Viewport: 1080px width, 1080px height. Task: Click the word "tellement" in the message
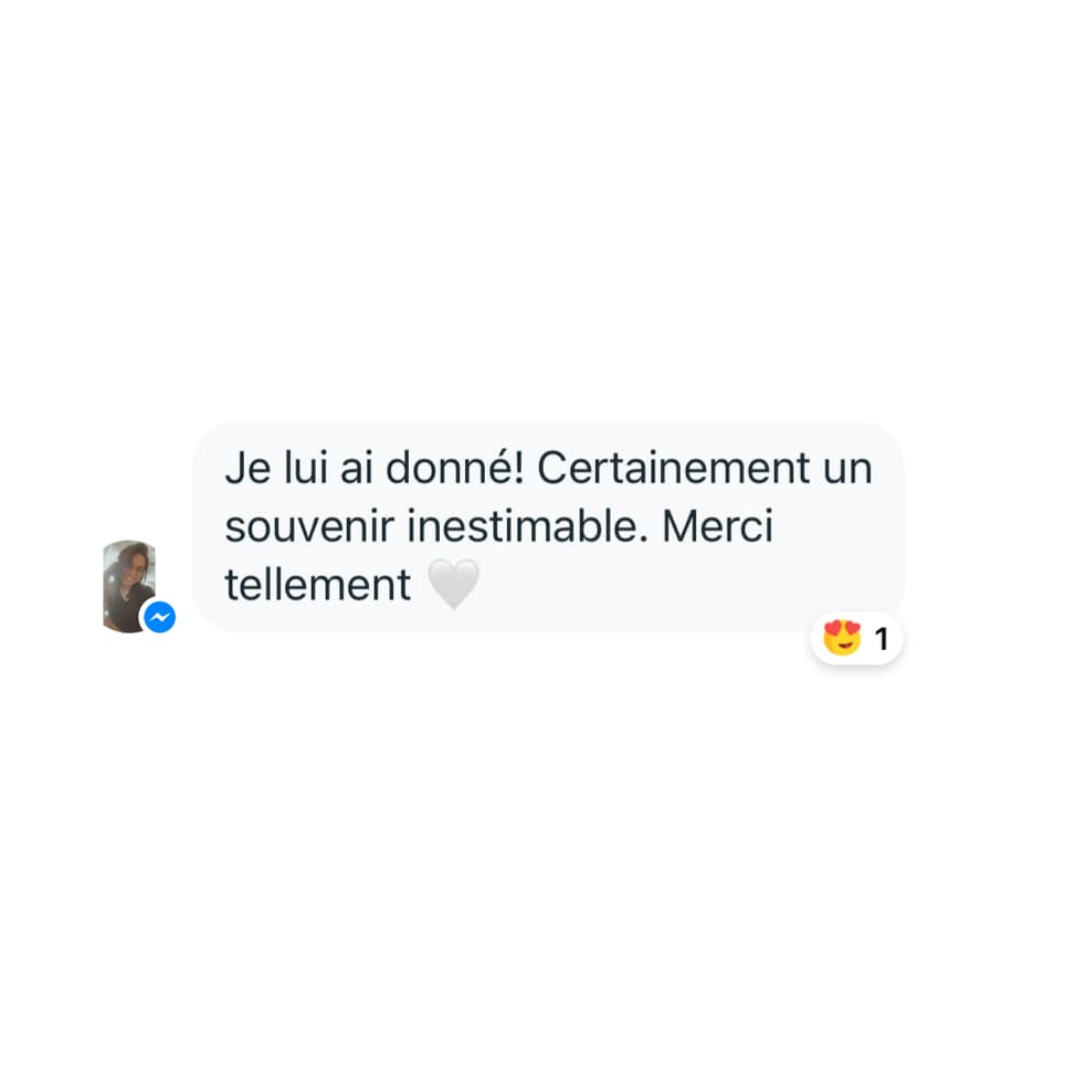[318, 585]
